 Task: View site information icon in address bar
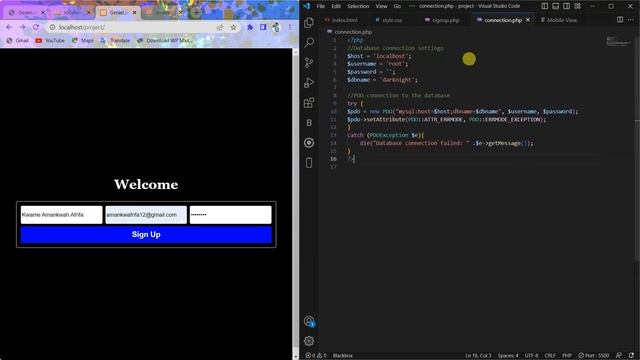coord(52,27)
